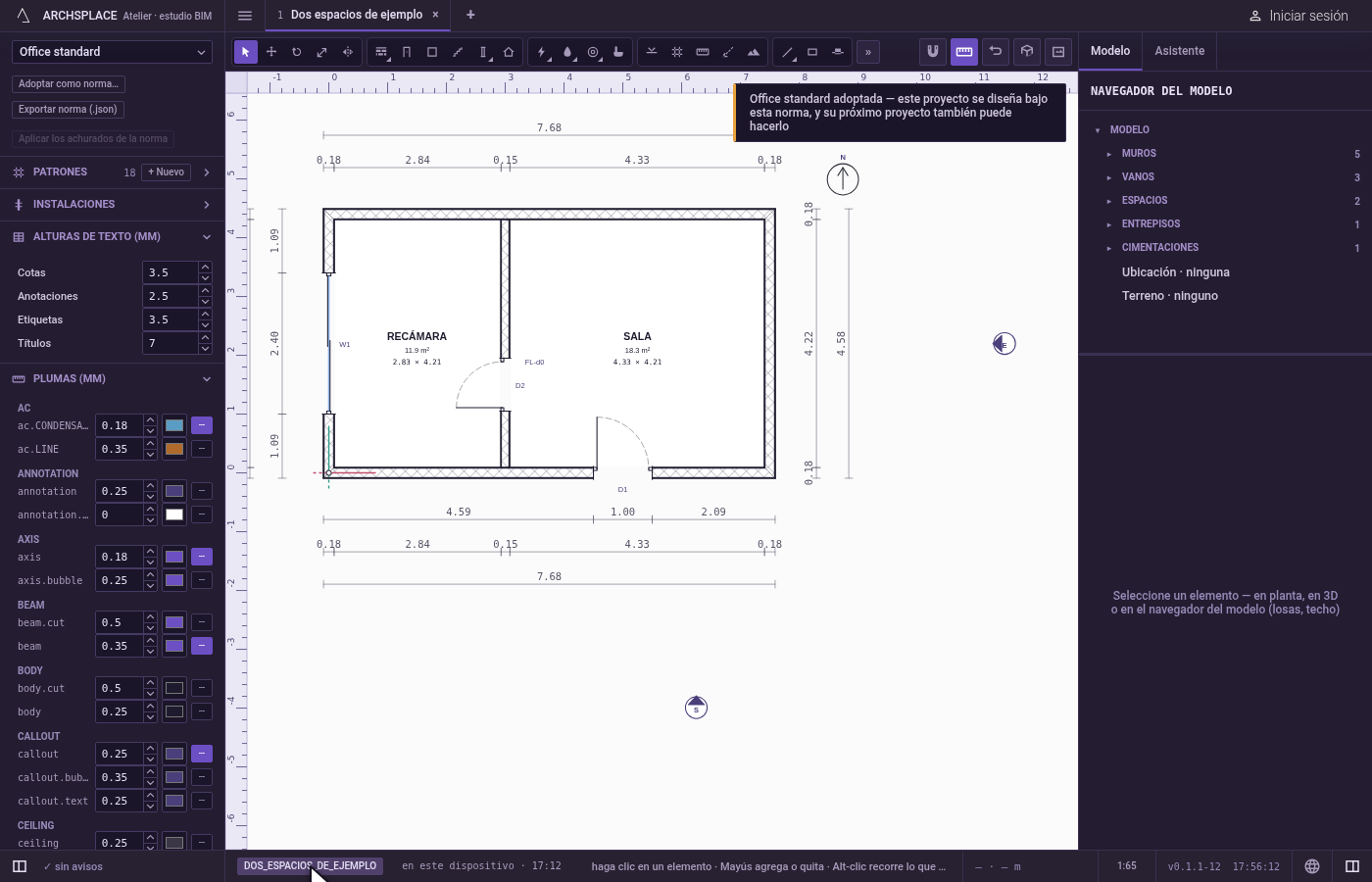Toggle the dash button for ac.CONDENSA pen
The height and width of the screenshot is (882, 1372).
point(201,425)
